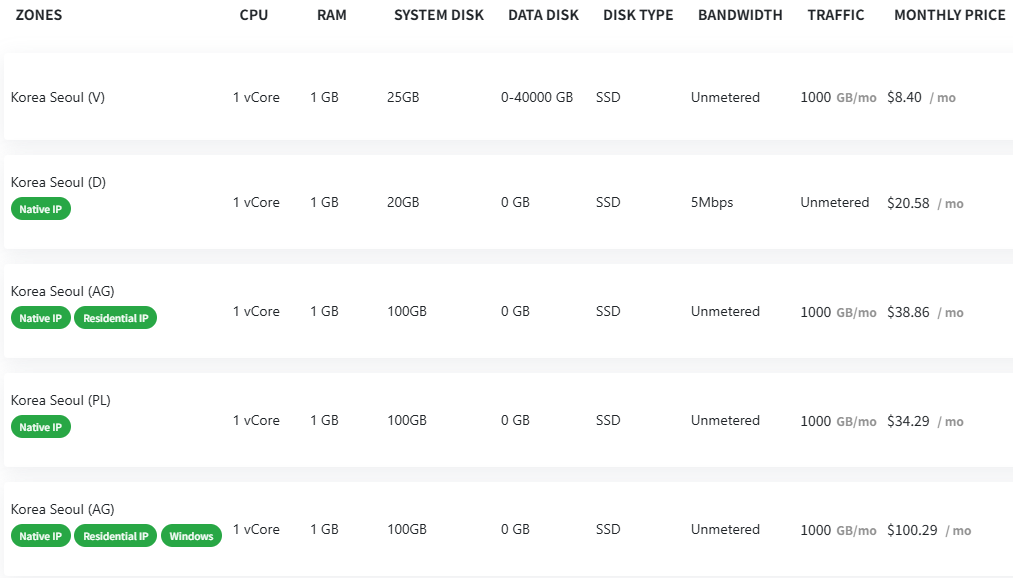Image resolution: width=1013 pixels, height=578 pixels.
Task: Open the Korea Seoul (D) zone plan
Action: [x=58, y=183]
